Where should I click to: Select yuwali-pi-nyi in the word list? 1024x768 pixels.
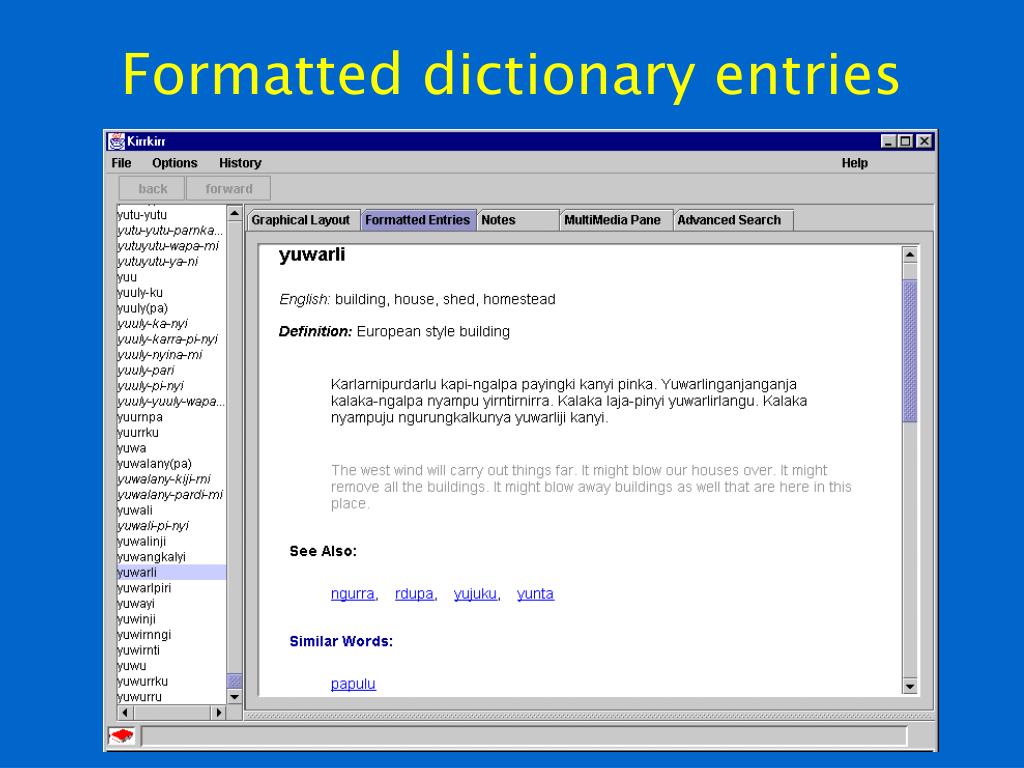click(x=171, y=526)
